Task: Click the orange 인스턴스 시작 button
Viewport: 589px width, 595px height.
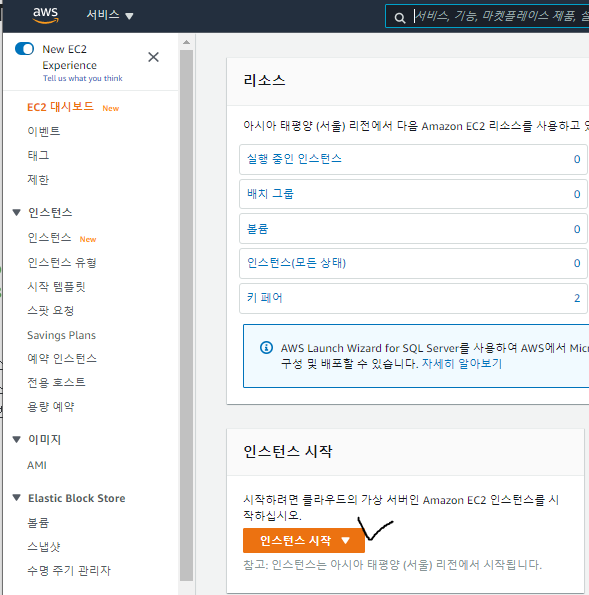Action: 304,540
